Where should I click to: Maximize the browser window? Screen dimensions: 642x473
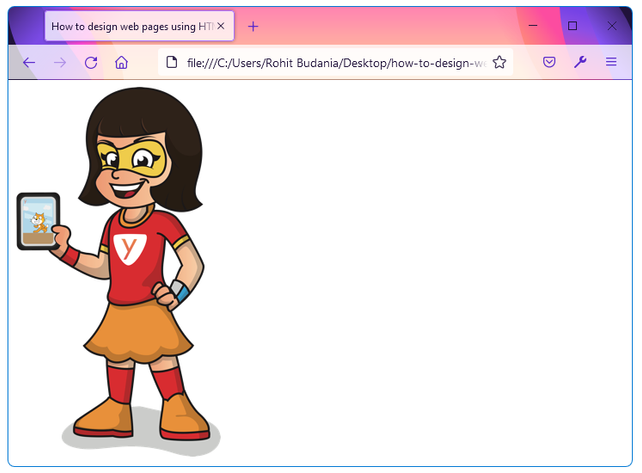click(572, 26)
